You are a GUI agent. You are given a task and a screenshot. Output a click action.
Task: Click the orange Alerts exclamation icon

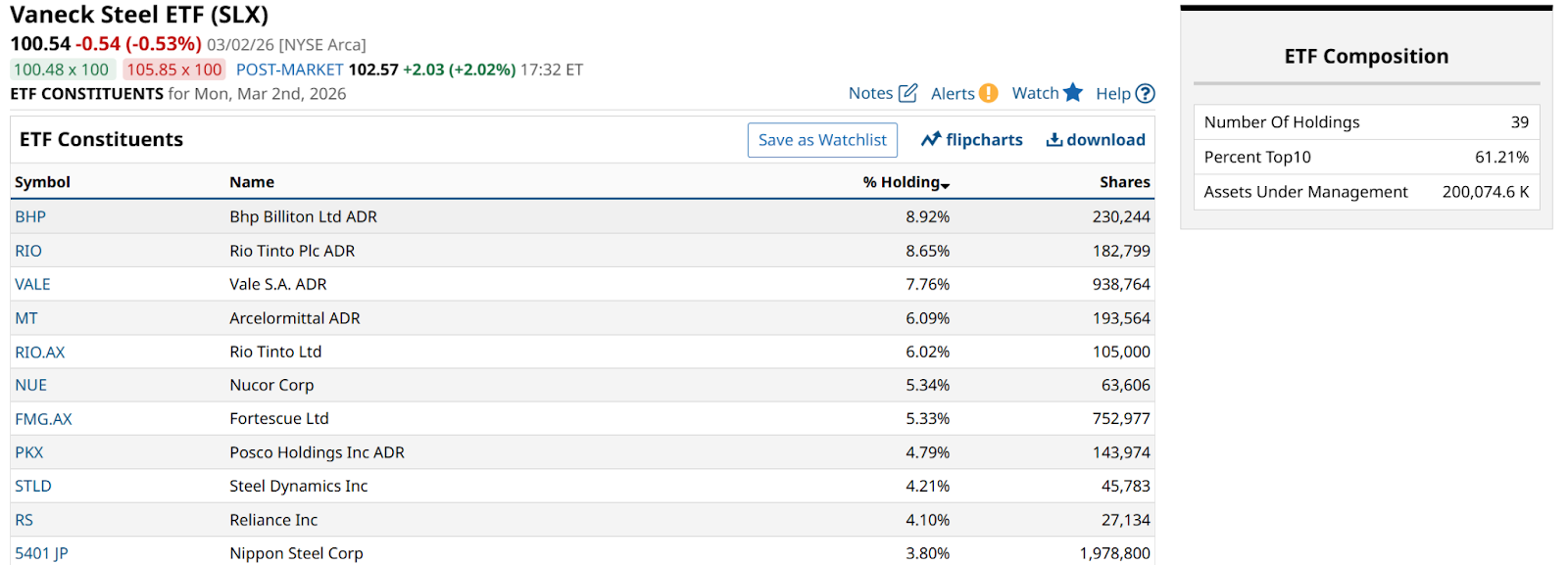click(989, 93)
